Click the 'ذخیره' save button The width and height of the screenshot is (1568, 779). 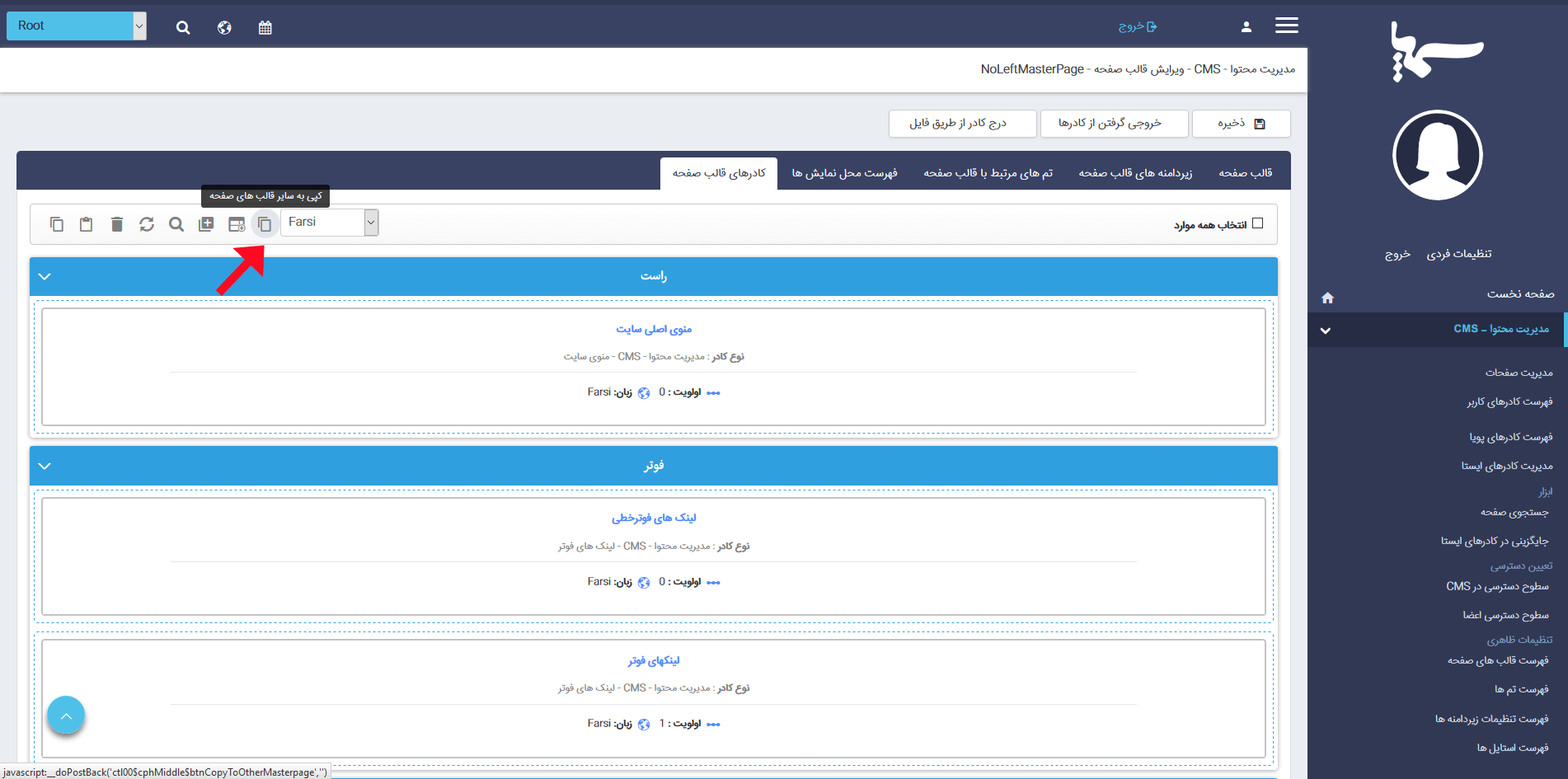click(1241, 124)
